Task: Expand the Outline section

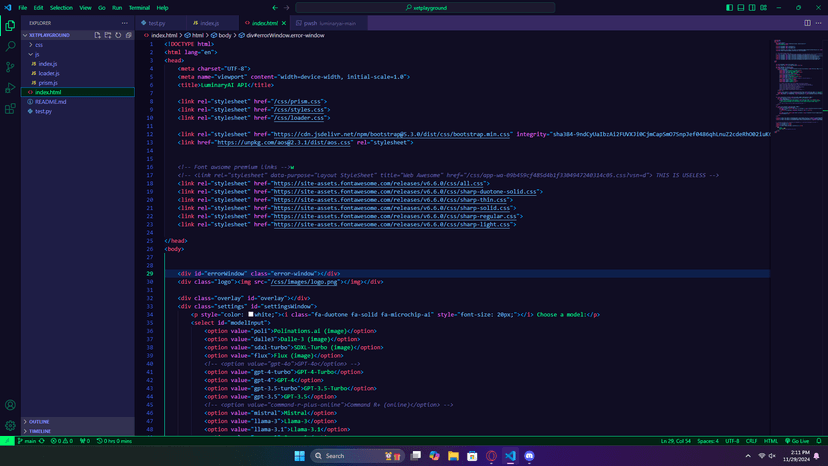Action: tap(39, 422)
